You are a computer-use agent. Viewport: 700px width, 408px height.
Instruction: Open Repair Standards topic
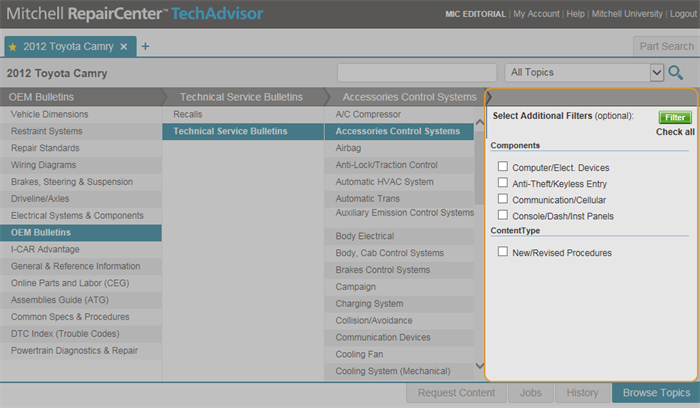pos(81,148)
